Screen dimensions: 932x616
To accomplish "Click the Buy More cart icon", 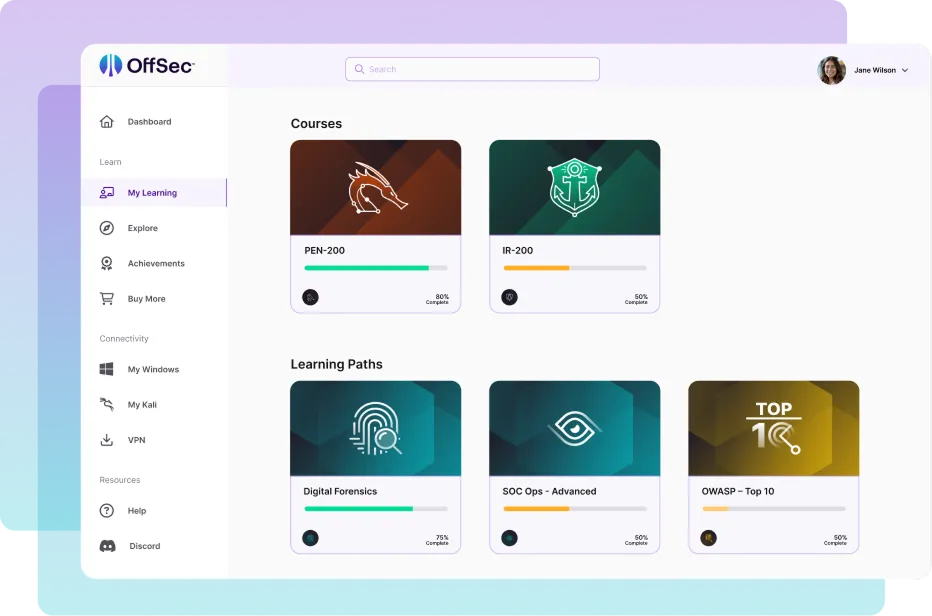I will click(107, 299).
